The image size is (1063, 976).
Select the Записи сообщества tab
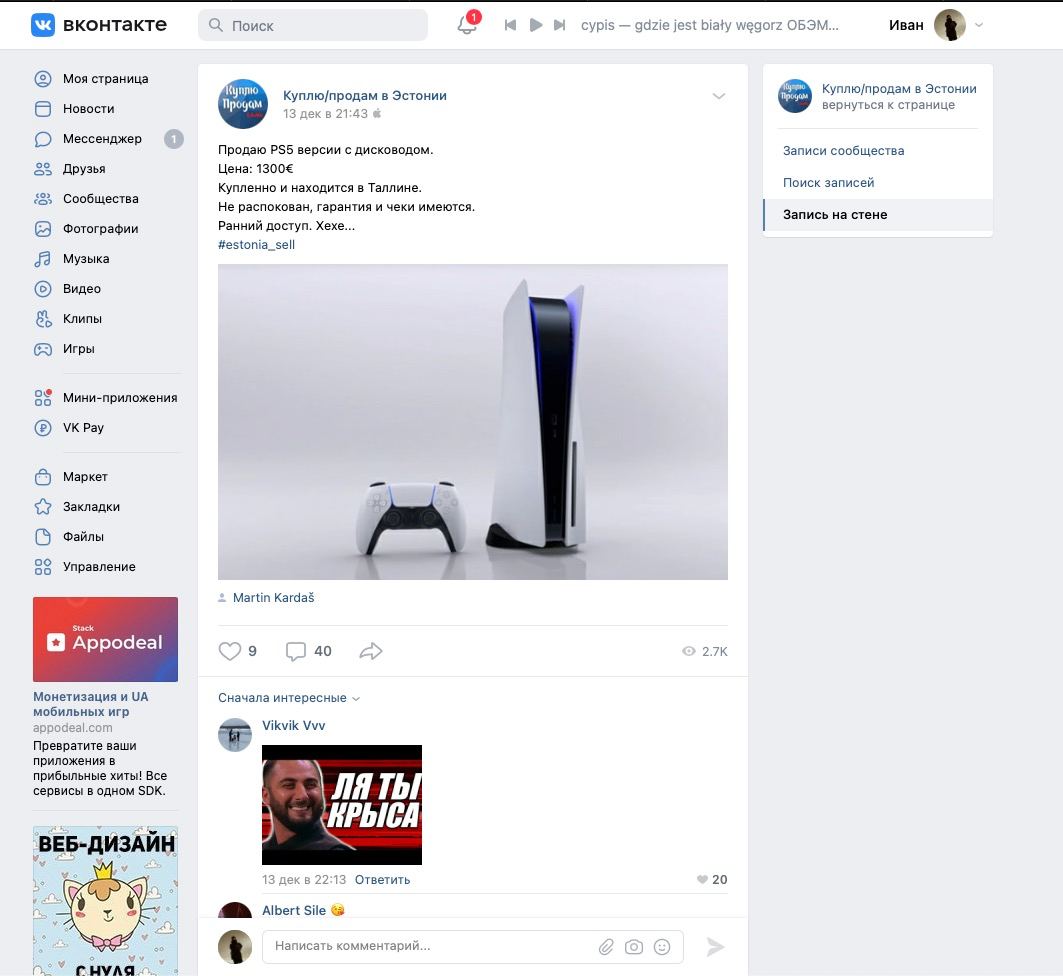[878, 150]
